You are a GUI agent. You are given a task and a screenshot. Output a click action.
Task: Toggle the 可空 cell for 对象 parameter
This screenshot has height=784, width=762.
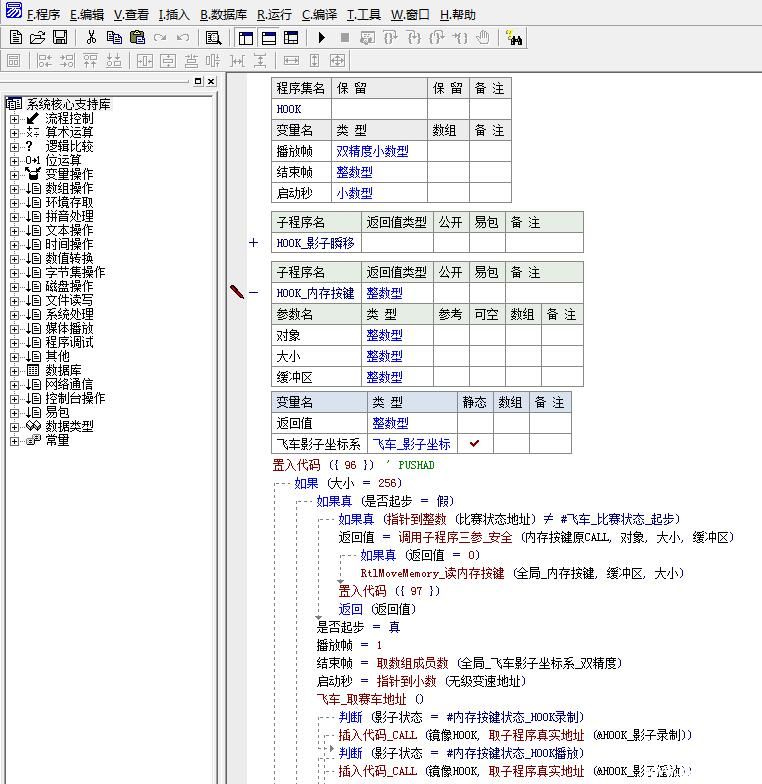[x=487, y=335]
